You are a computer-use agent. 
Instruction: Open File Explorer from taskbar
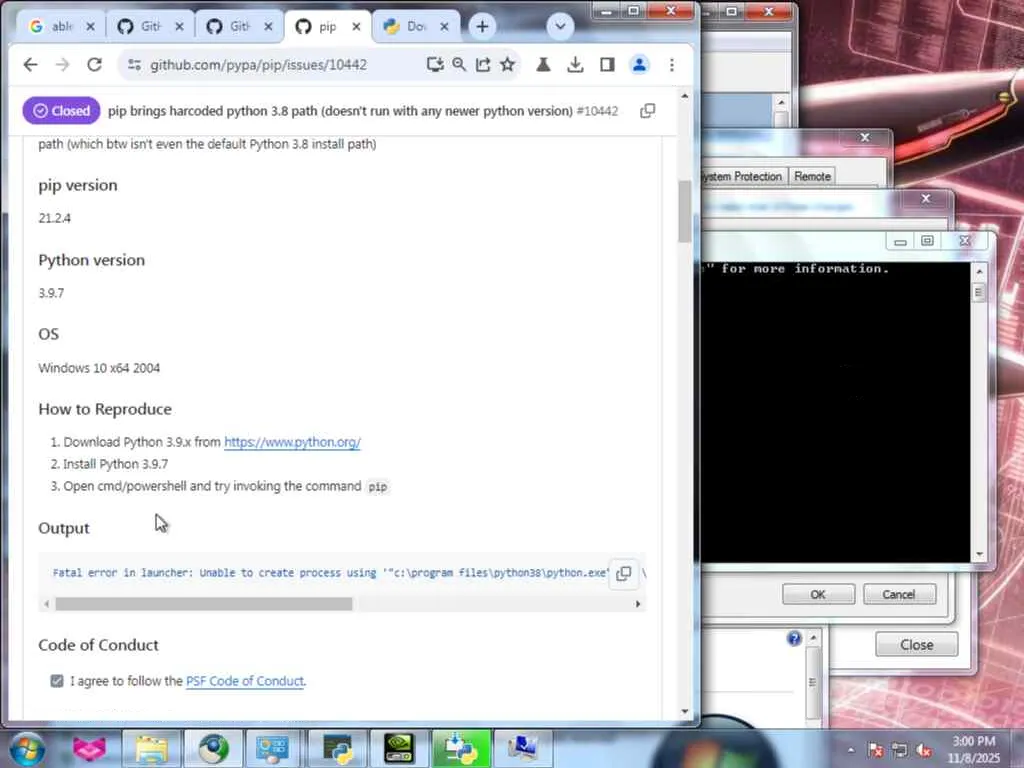coord(152,749)
